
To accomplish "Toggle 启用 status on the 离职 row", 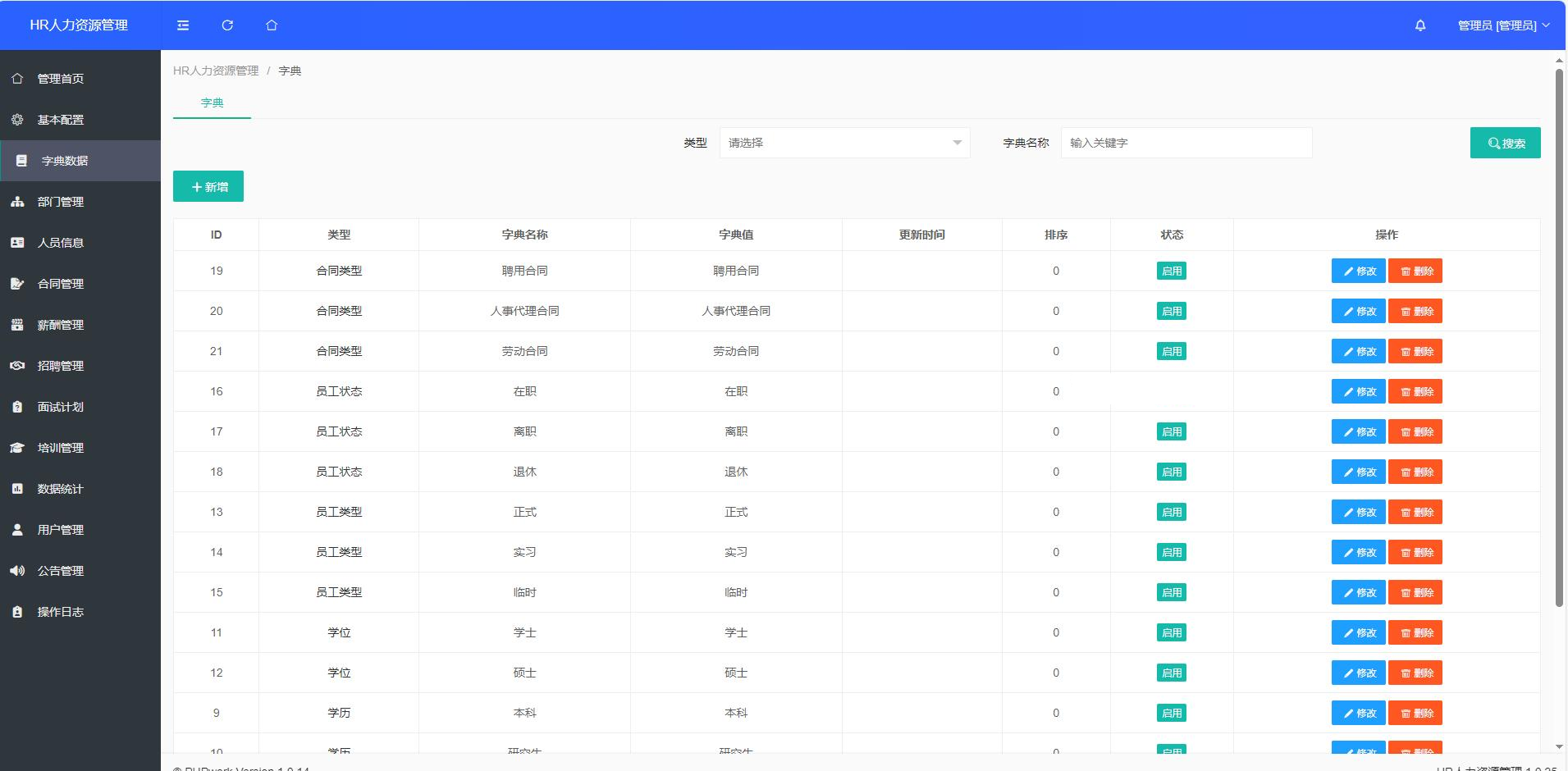I will pos(1173,431).
